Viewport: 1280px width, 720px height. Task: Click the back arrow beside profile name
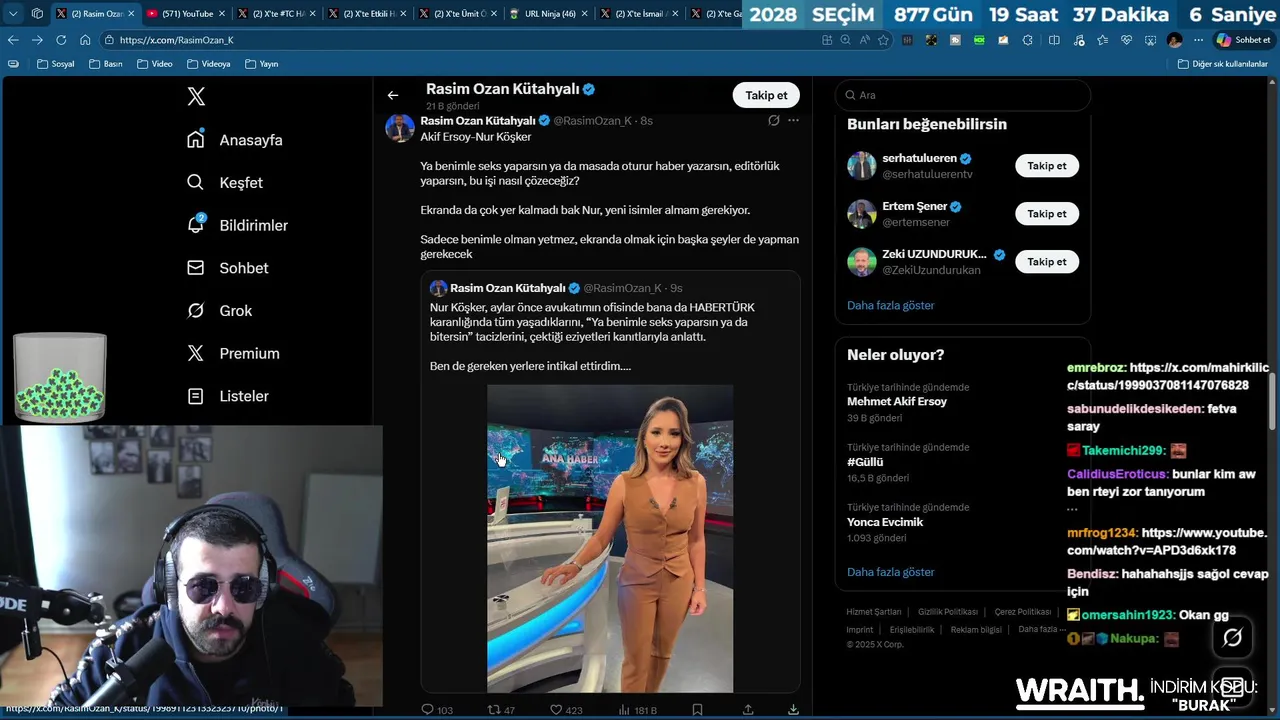point(393,95)
